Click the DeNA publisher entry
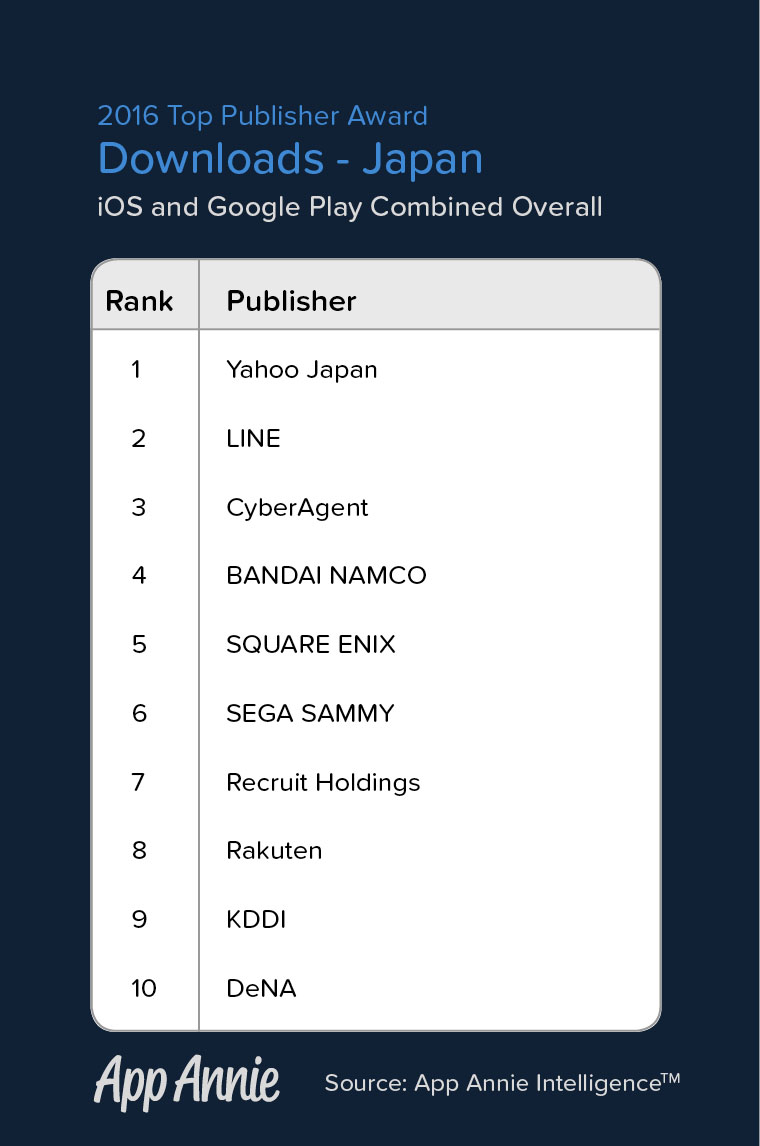This screenshot has width=760, height=1146. (x=261, y=989)
